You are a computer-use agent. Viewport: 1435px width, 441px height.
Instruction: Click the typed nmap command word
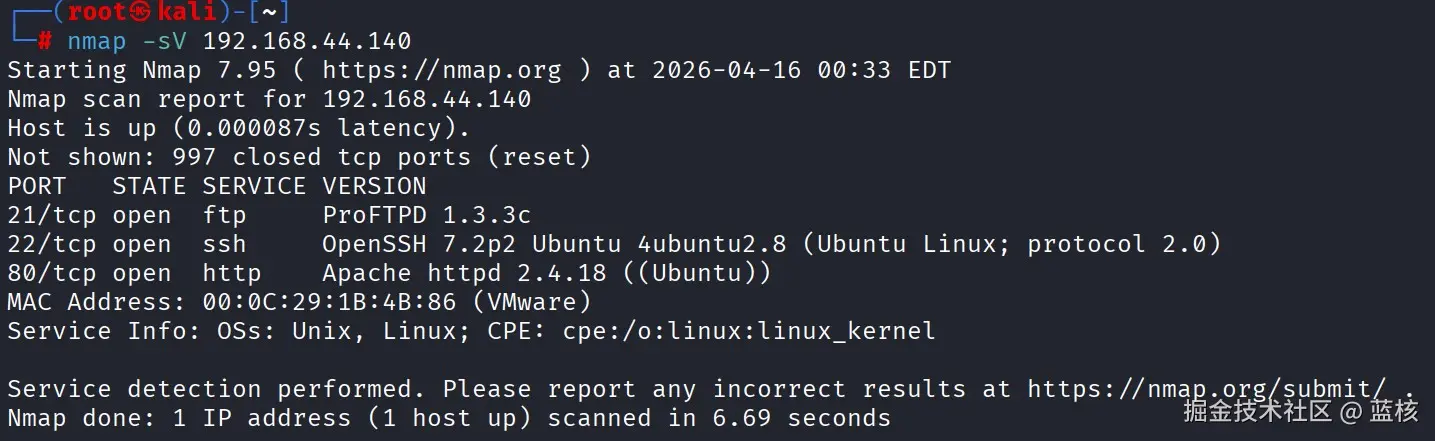pyautogui.click(x=97, y=42)
